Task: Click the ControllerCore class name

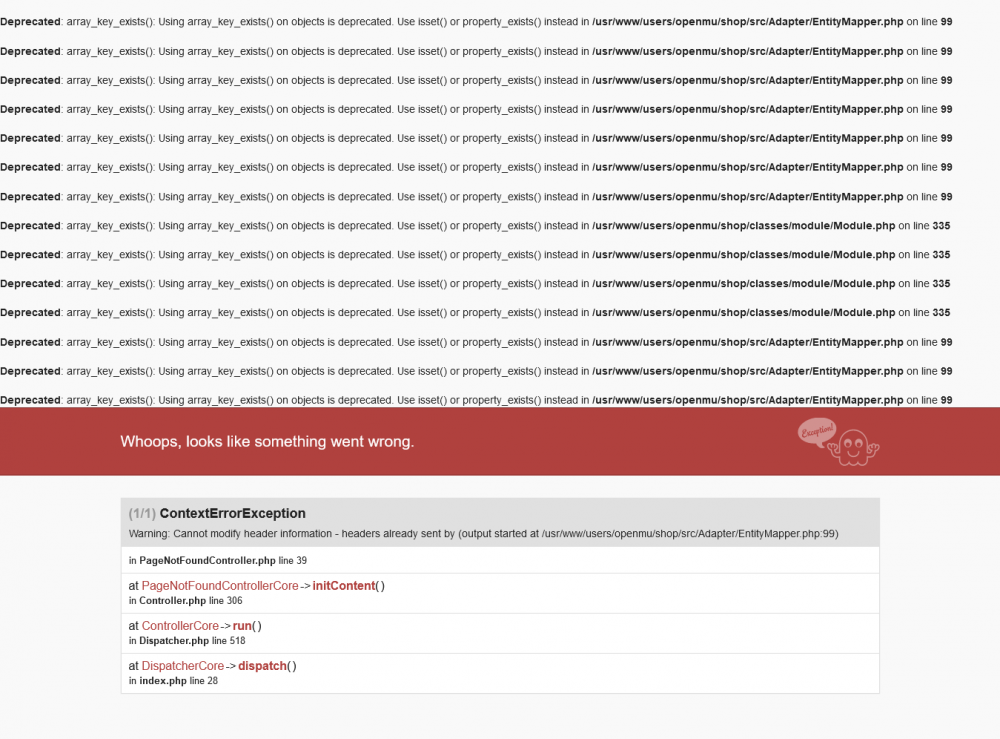Action: click(181, 625)
